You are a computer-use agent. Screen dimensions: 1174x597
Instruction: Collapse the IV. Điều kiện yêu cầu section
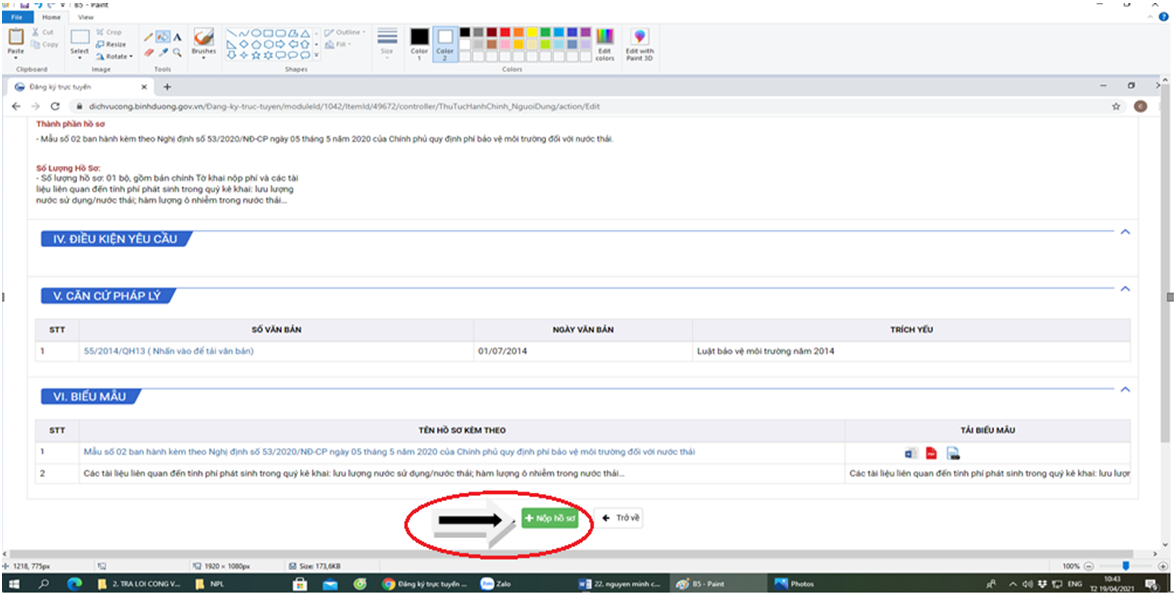pyautogui.click(x=1125, y=232)
